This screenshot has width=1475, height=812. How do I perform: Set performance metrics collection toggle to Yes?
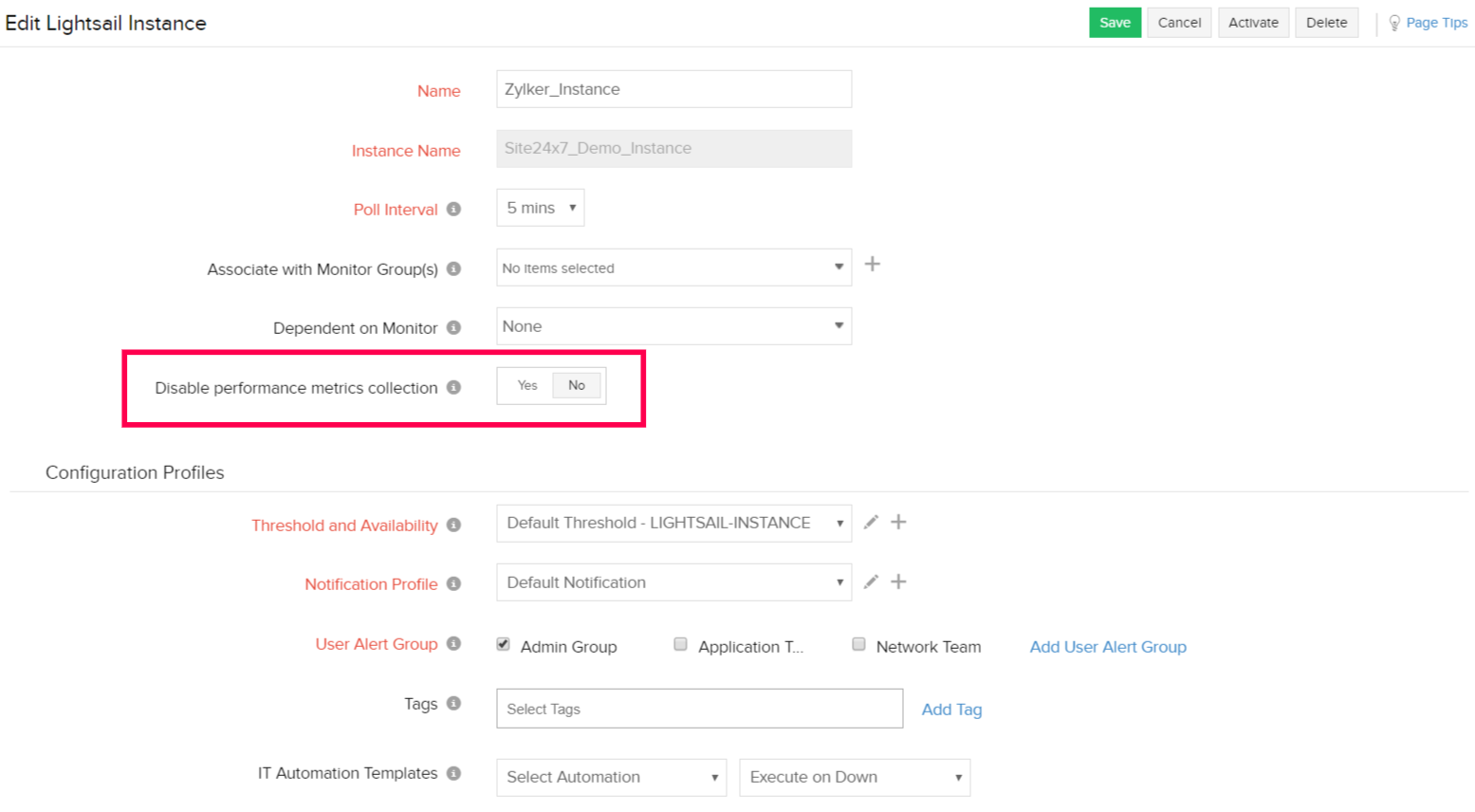pyautogui.click(x=527, y=385)
